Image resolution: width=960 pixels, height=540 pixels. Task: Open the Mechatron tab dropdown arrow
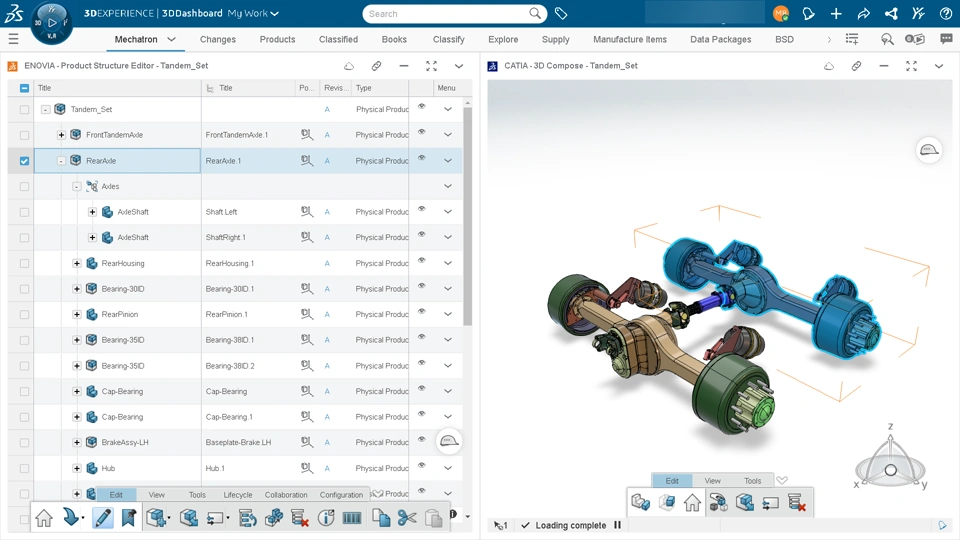coord(171,39)
